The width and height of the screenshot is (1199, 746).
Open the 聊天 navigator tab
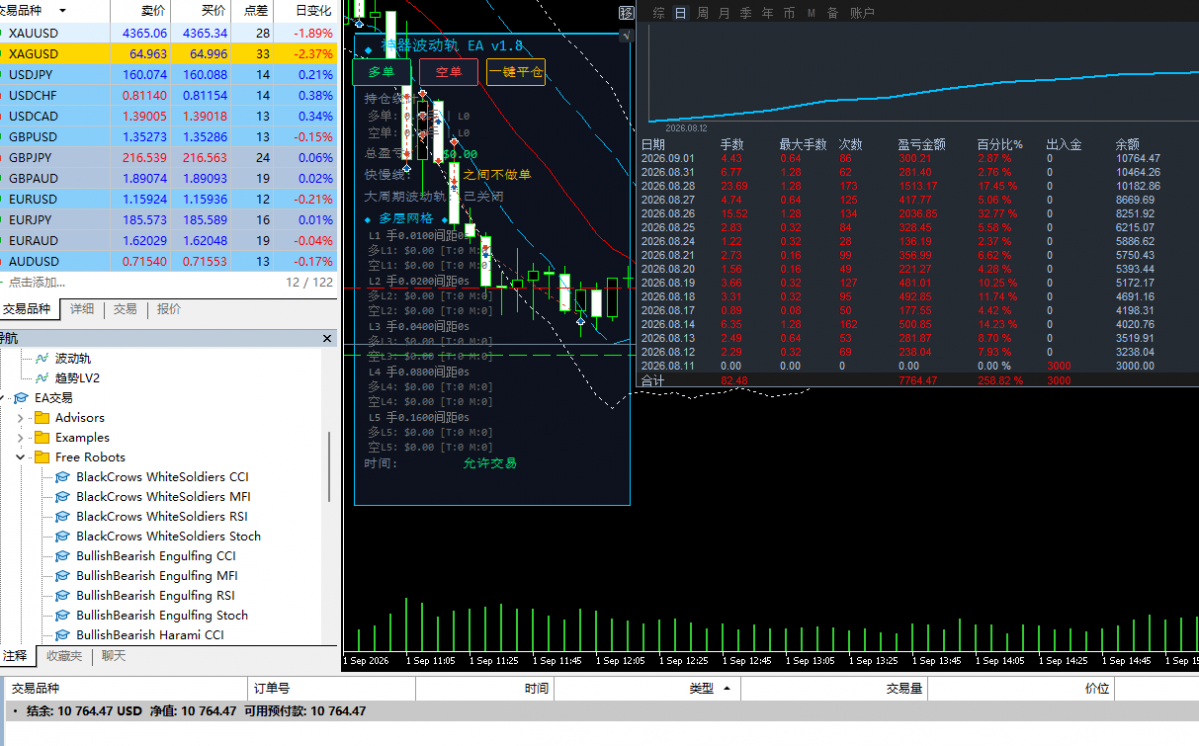(x=113, y=656)
